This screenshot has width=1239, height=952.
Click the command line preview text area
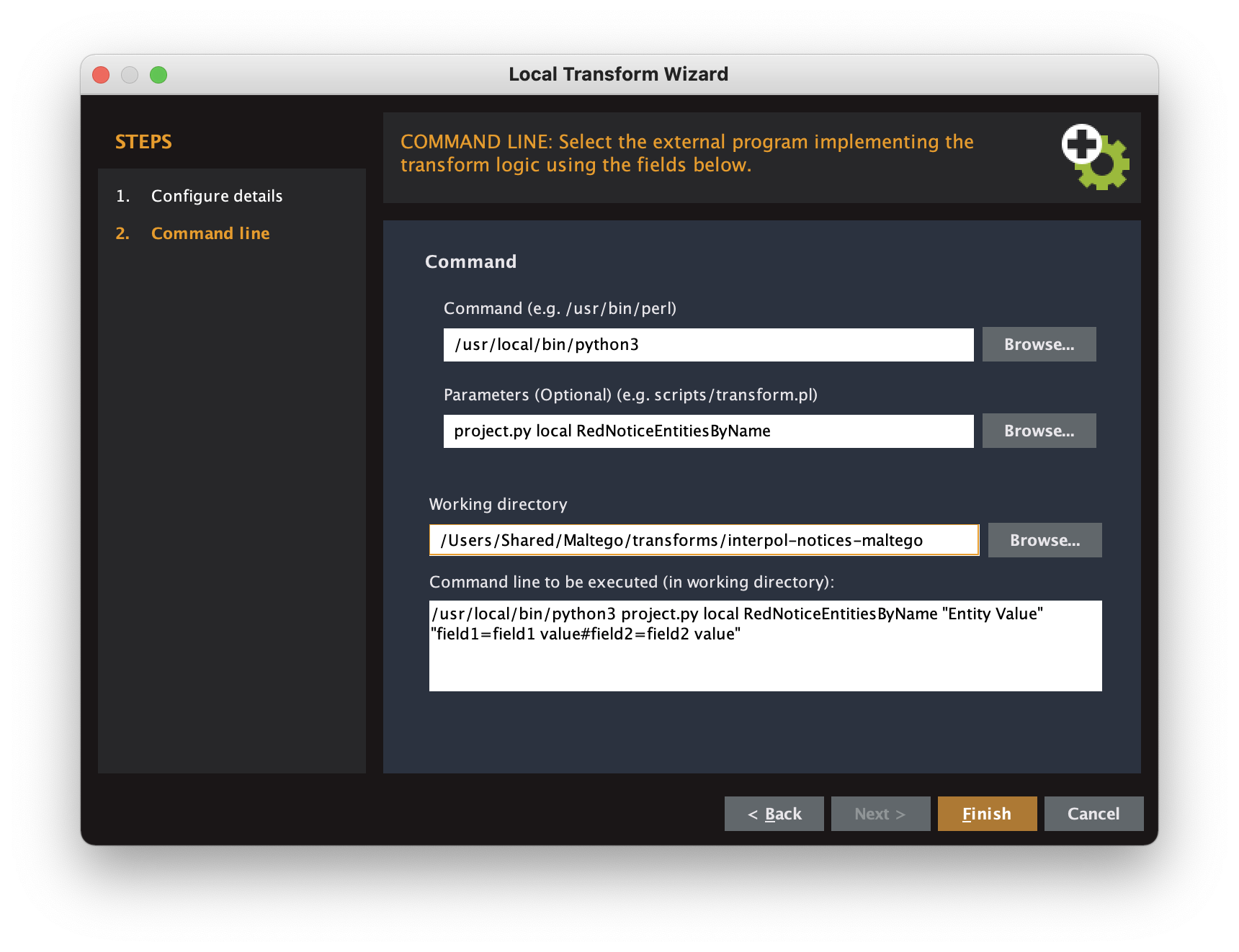pos(765,645)
